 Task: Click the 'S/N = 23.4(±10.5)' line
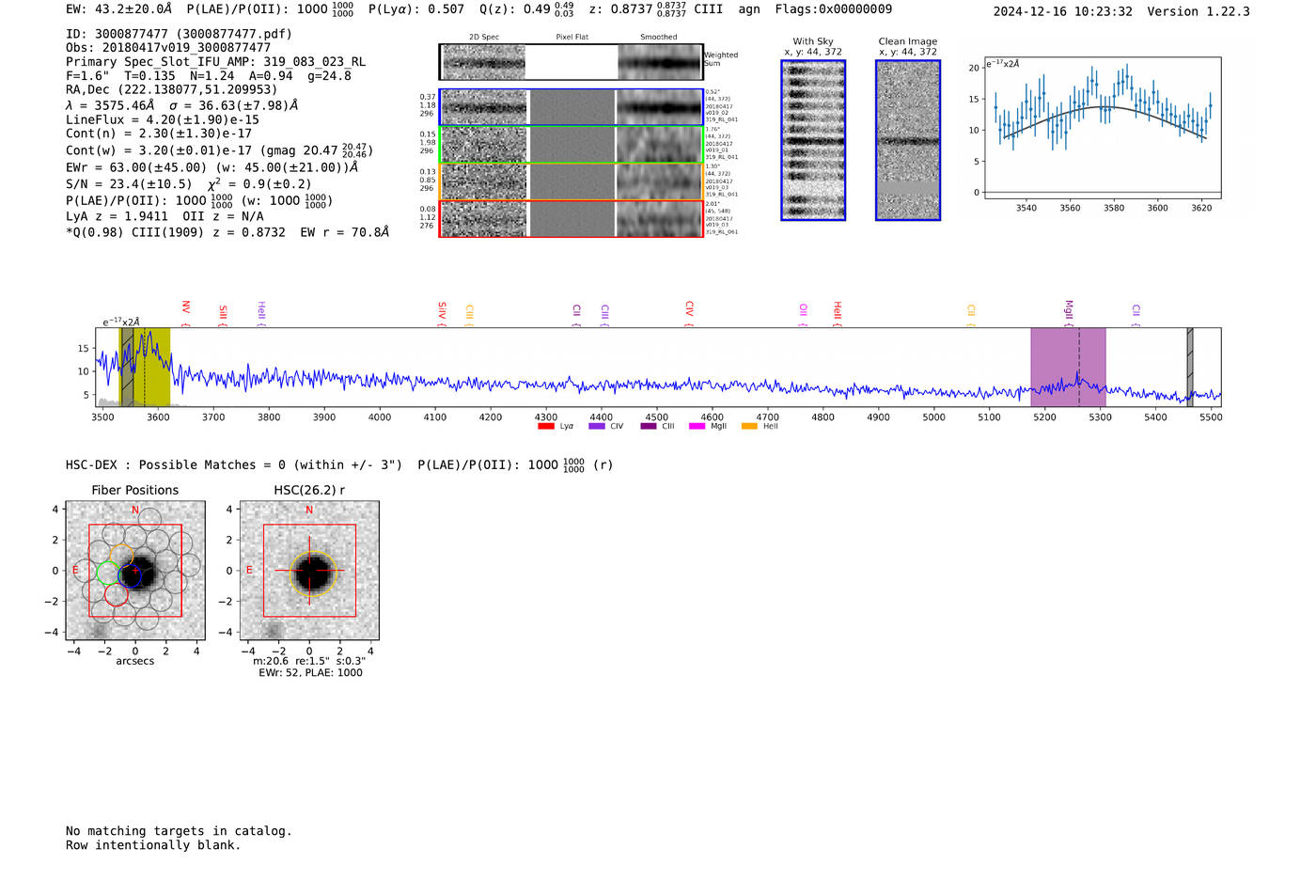[x=188, y=184]
